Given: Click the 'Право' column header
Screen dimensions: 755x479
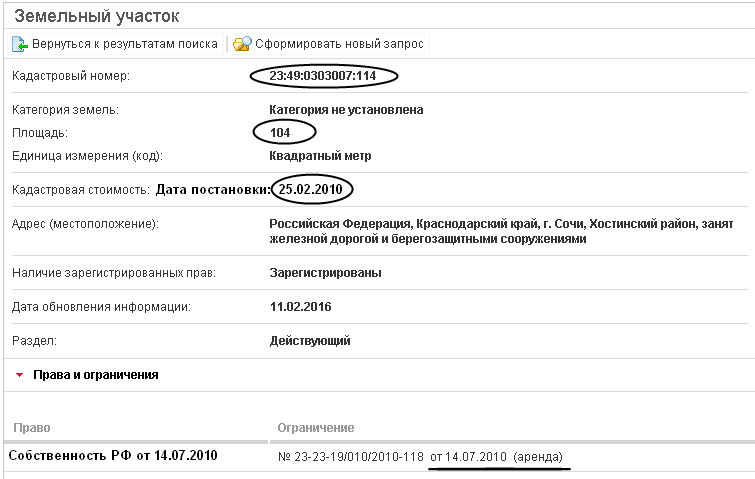Looking at the screenshot, I should (31, 428).
